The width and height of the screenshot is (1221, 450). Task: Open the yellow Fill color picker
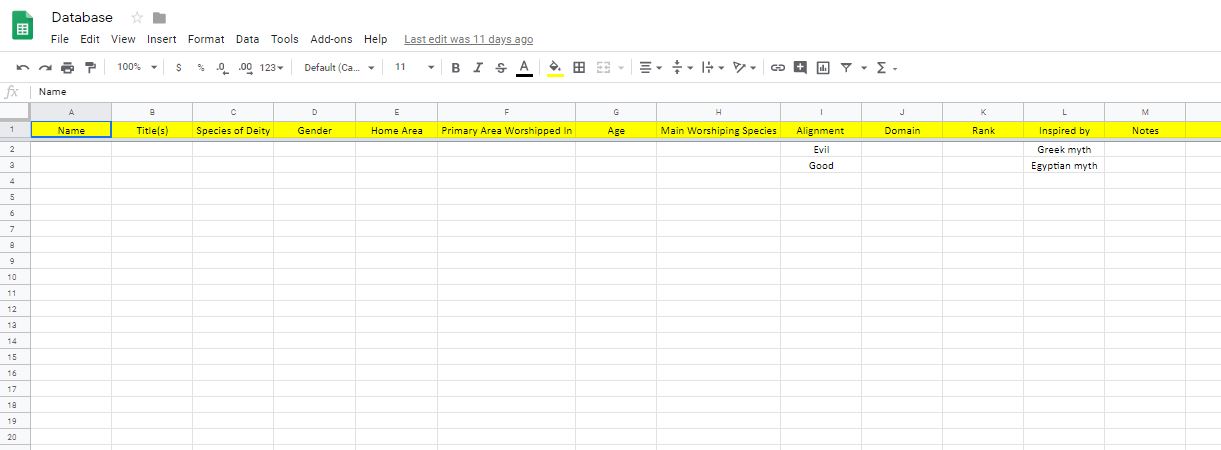(555, 68)
